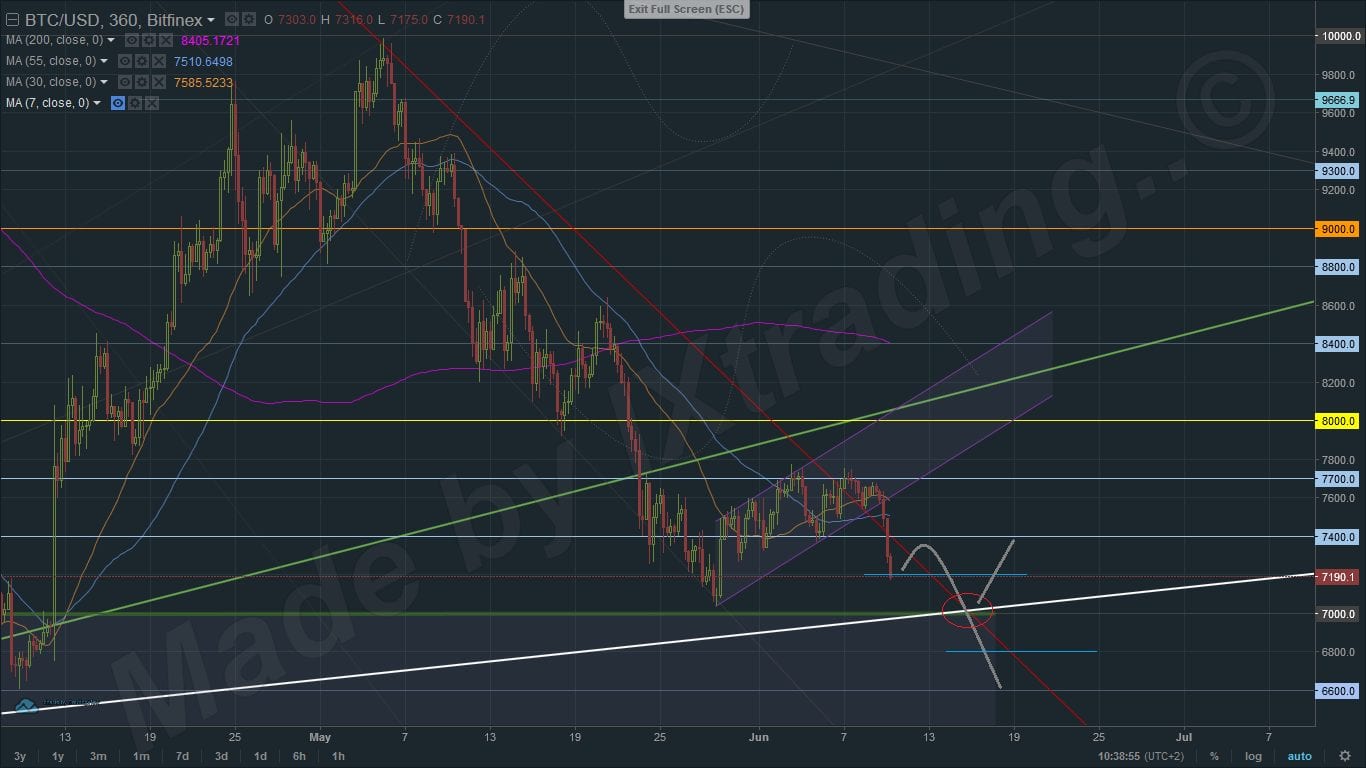This screenshot has width=1366, height=768.
Task: Choose the 7d time range
Action: coord(182,756)
